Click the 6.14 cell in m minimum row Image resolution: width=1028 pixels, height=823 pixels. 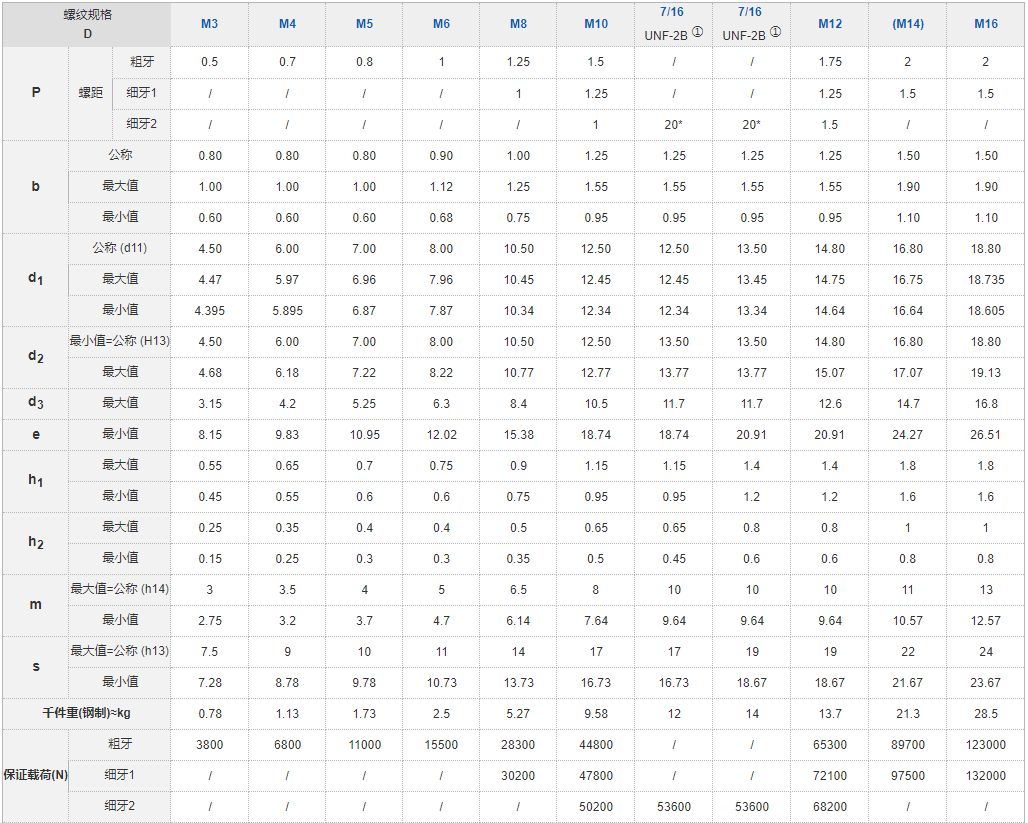click(x=519, y=620)
